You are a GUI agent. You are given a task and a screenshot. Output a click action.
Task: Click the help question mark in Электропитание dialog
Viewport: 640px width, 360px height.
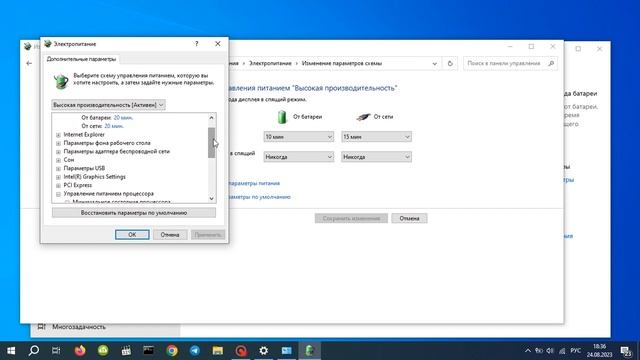[x=197, y=44]
